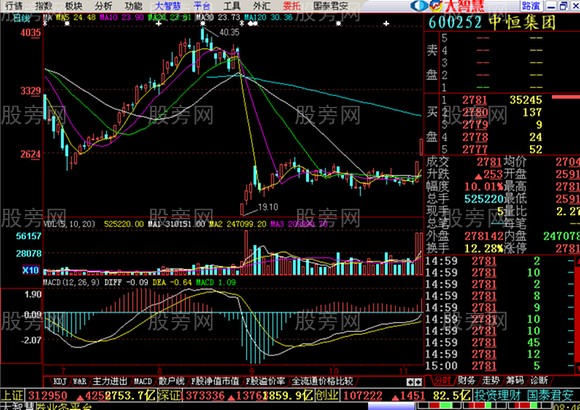Viewport: 580px width, 410px height.
Task: Click the tick row with volume 45
Action: pyautogui.click(x=499, y=342)
